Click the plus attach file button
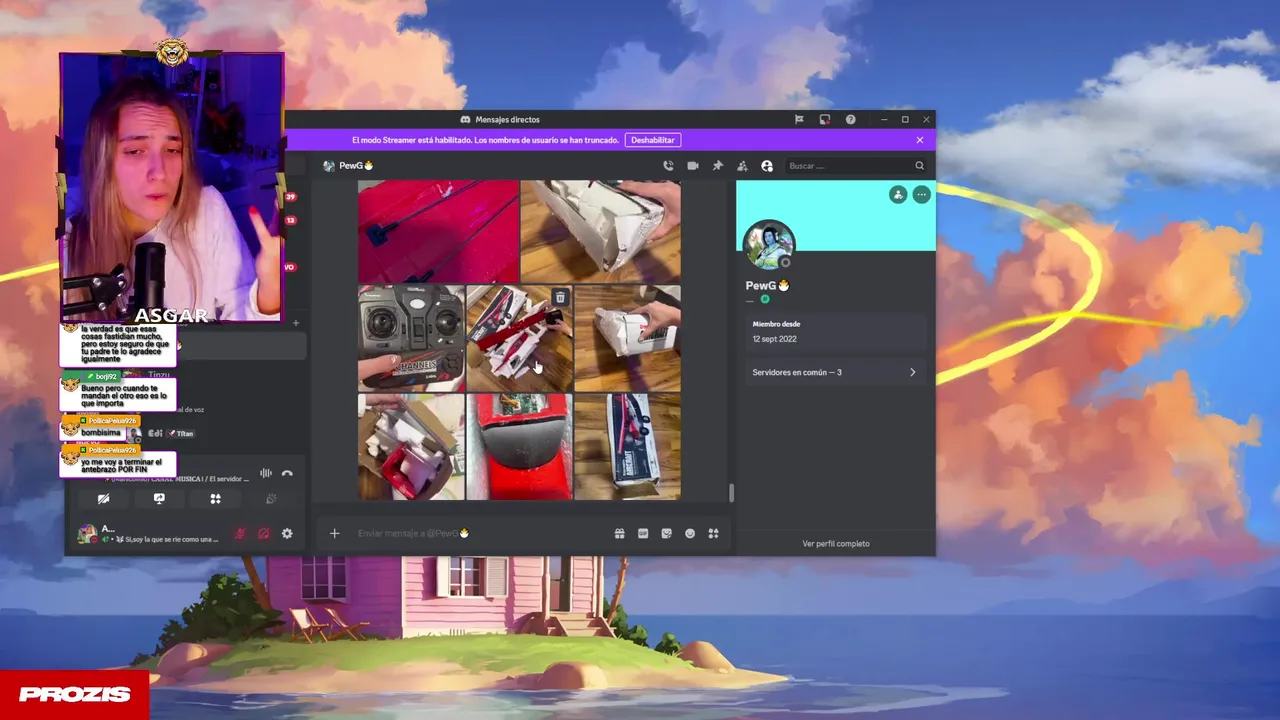 coord(334,533)
